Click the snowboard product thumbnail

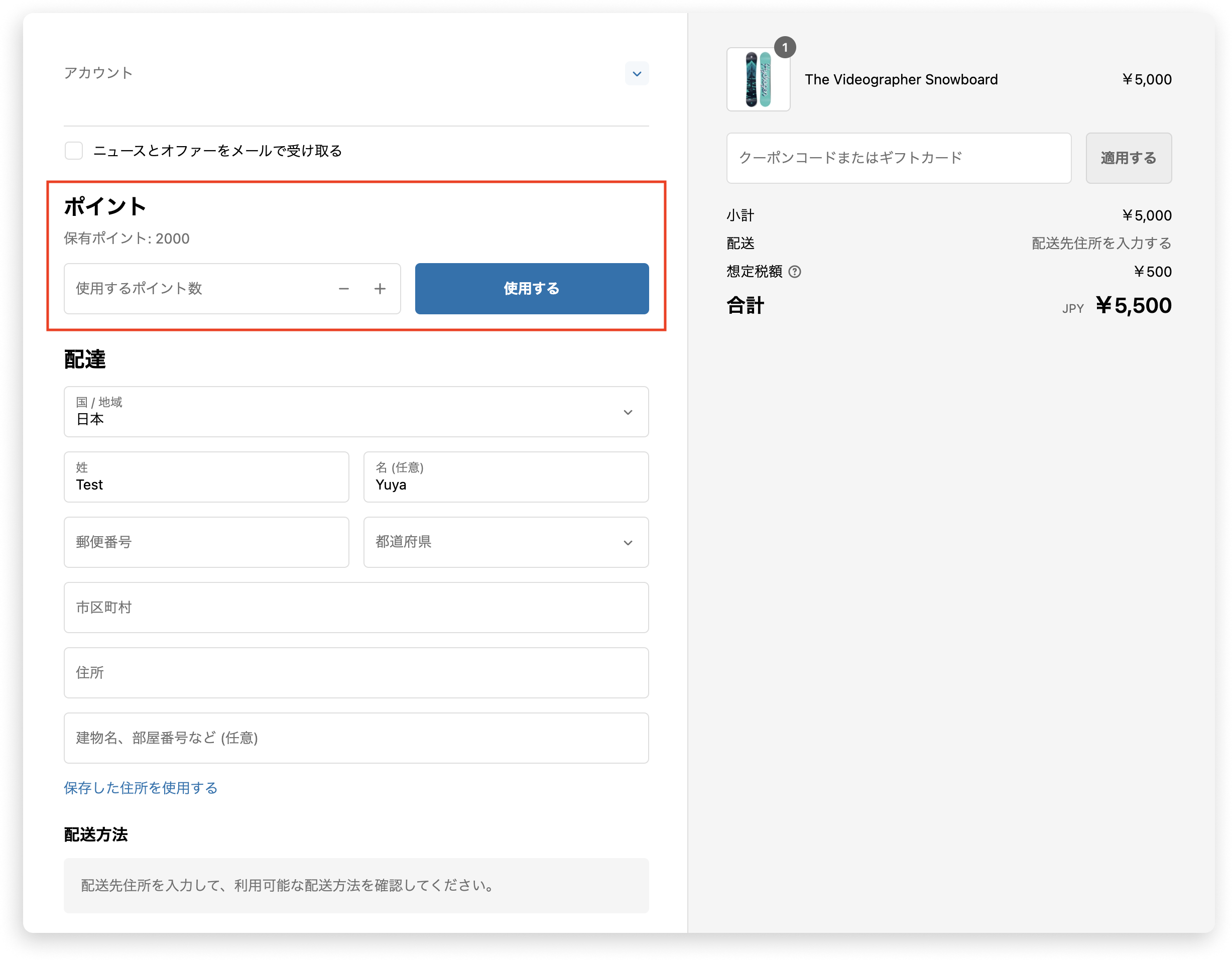coord(758,80)
